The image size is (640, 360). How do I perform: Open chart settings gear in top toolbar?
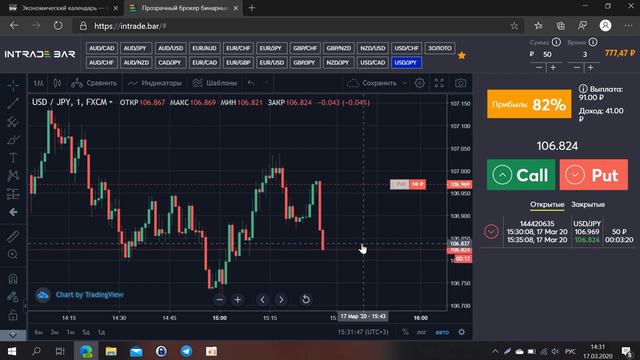(x=420, y=83)
